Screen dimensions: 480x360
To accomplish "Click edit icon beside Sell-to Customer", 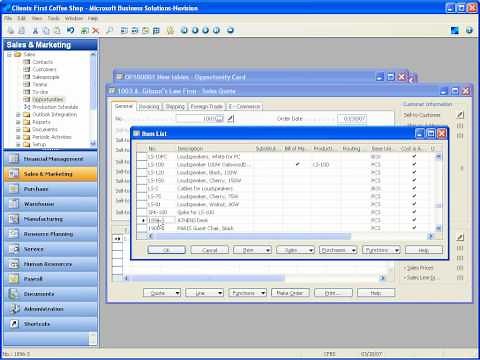I will pyautogui.click(x=460, y=115).
